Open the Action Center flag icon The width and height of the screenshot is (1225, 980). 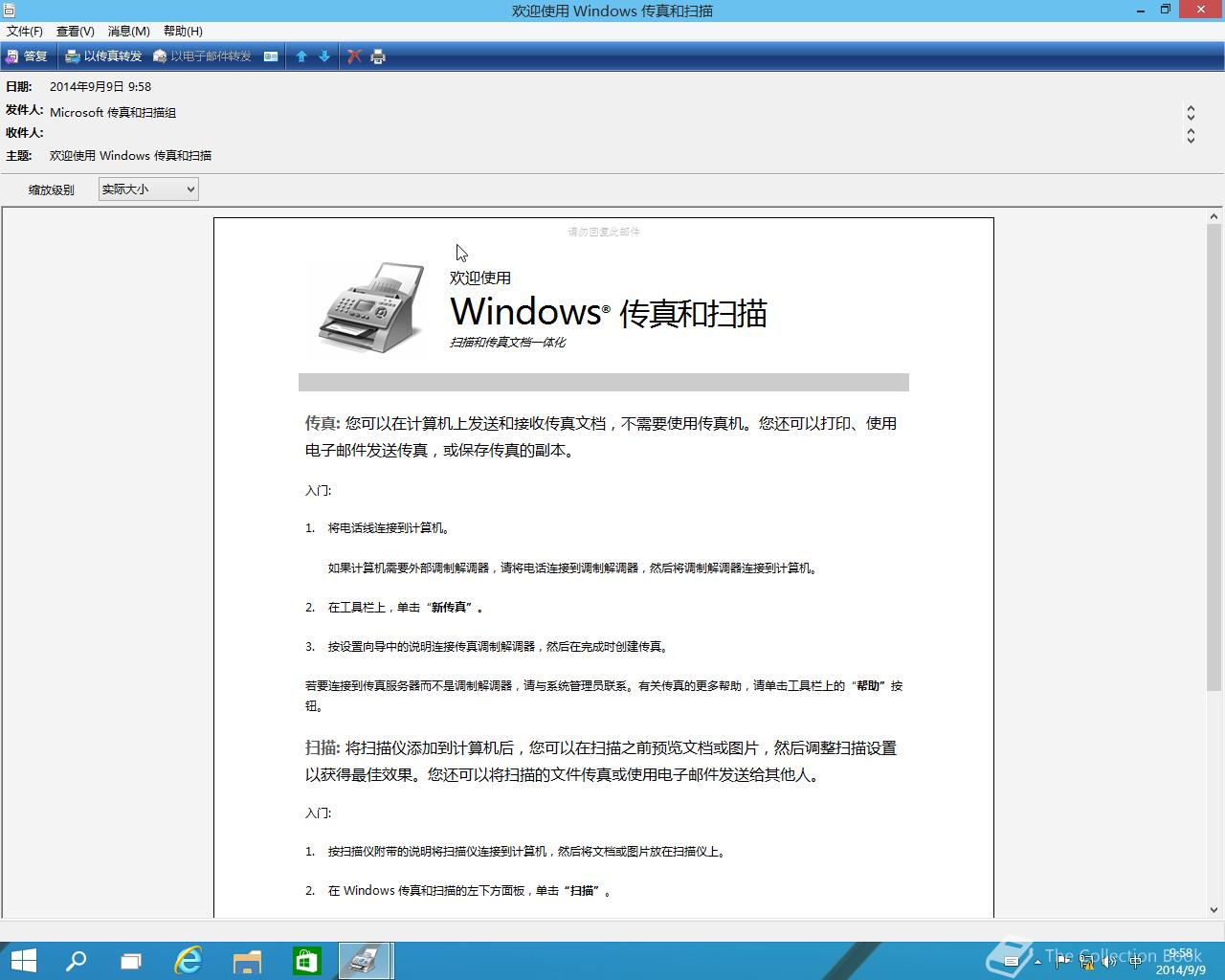click(x=1062, y=963)
